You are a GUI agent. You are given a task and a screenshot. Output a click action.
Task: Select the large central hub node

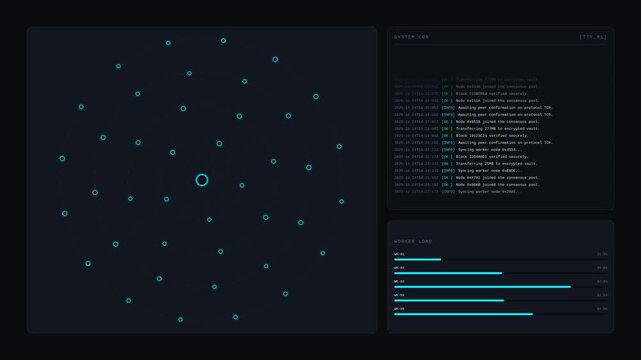[x=202, y=180]
